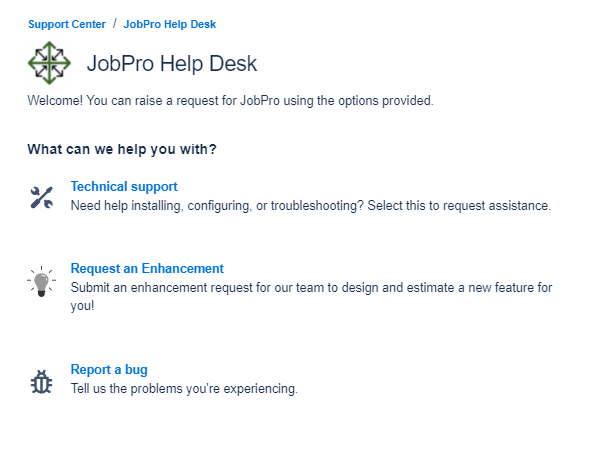Open the Technical support request
This screenshot has width=601, height=460.
point(124,187)
